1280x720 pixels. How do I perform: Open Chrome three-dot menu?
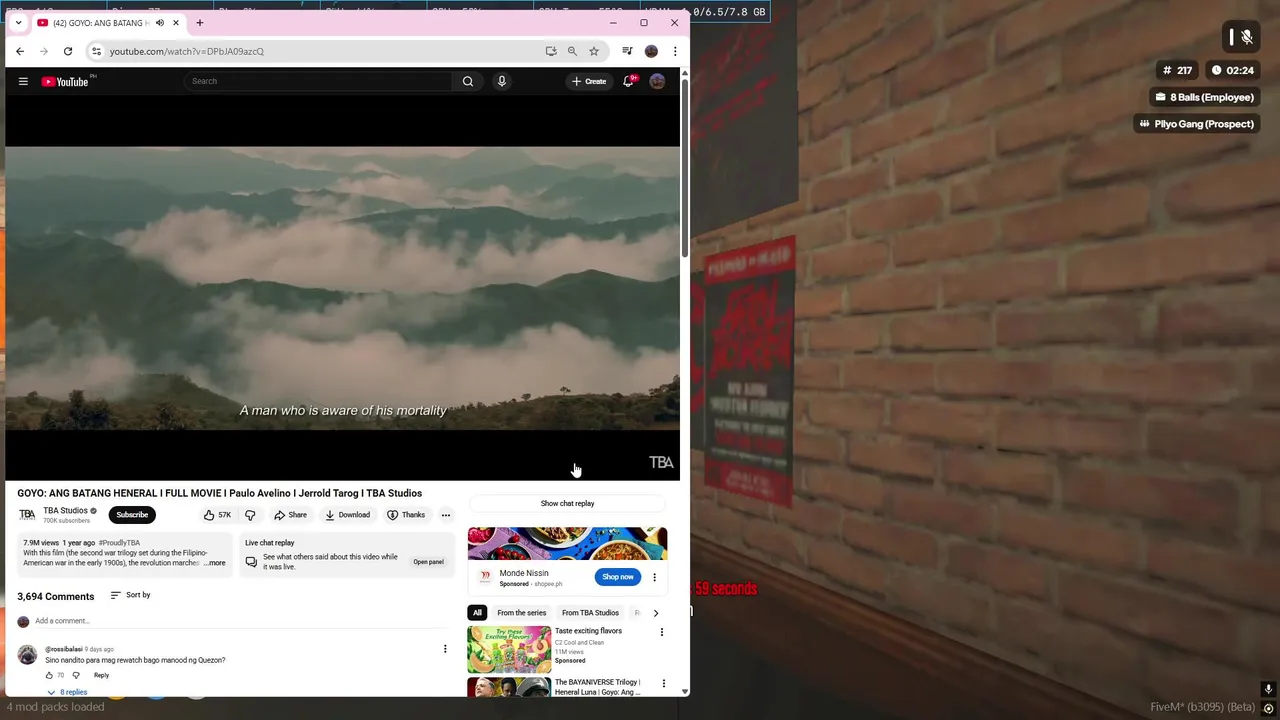675,51
